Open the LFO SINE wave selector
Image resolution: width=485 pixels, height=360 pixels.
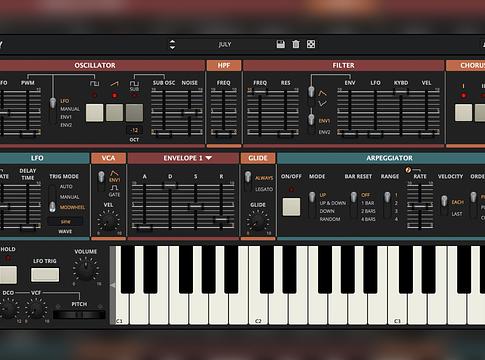pos(65,222)
